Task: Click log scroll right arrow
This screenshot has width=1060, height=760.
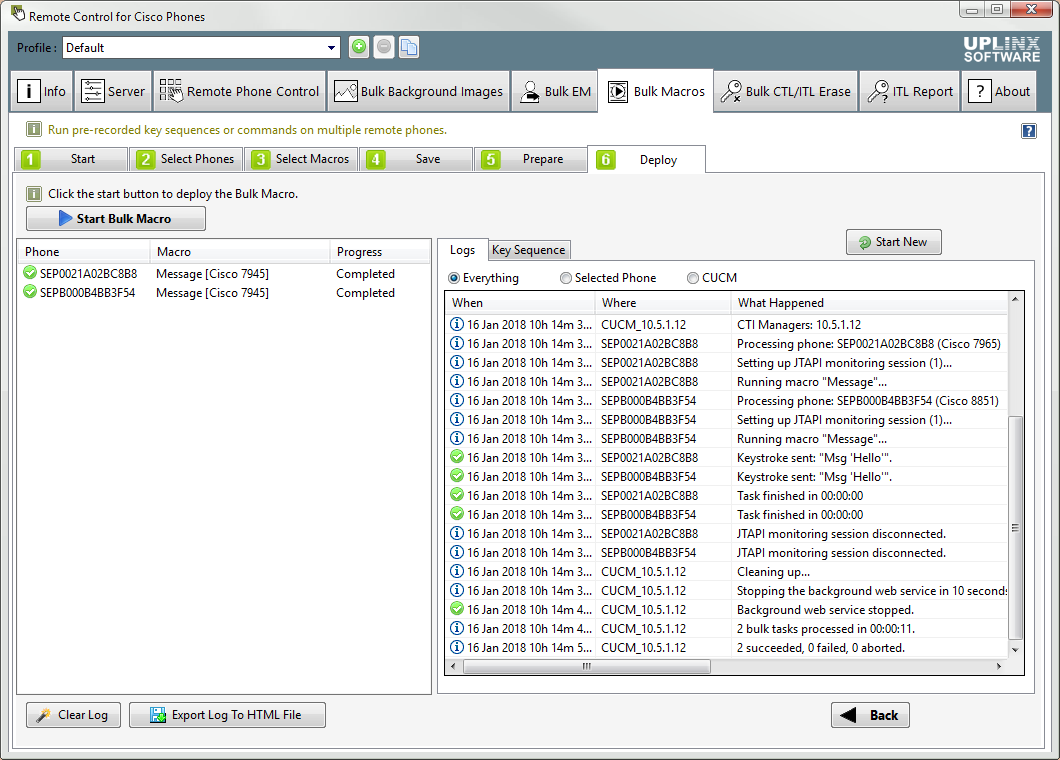Action: [999, 667]
